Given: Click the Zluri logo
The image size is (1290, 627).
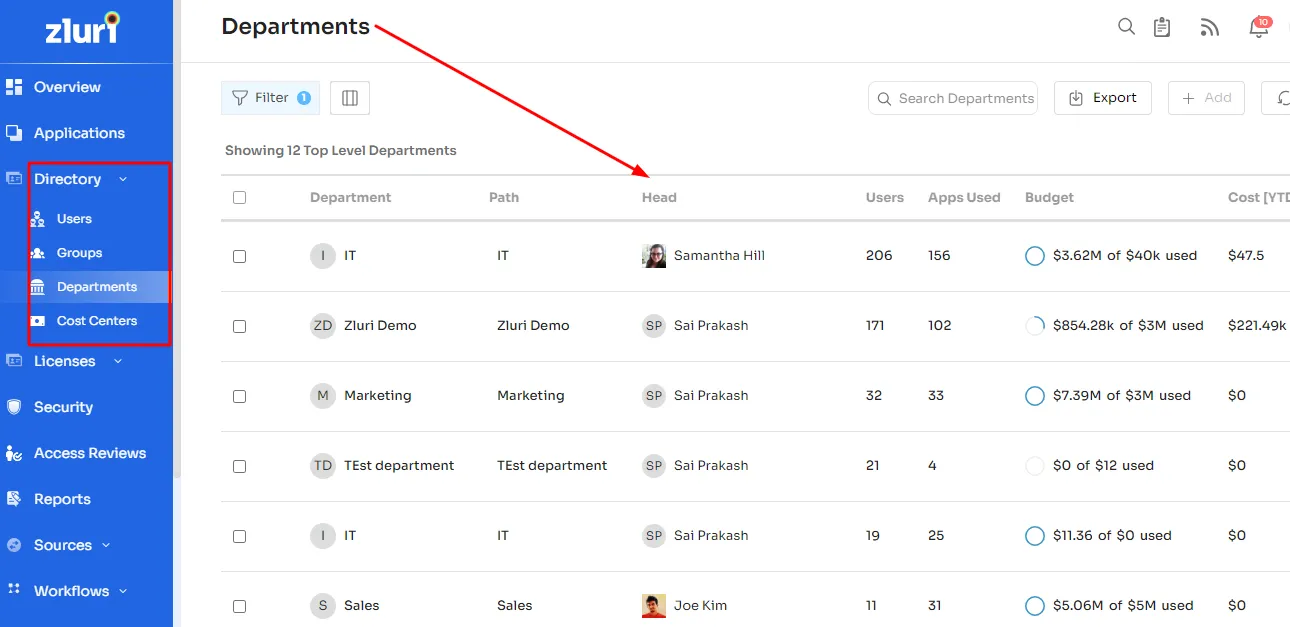Looking at the screenshot, I should pos(83,27).
